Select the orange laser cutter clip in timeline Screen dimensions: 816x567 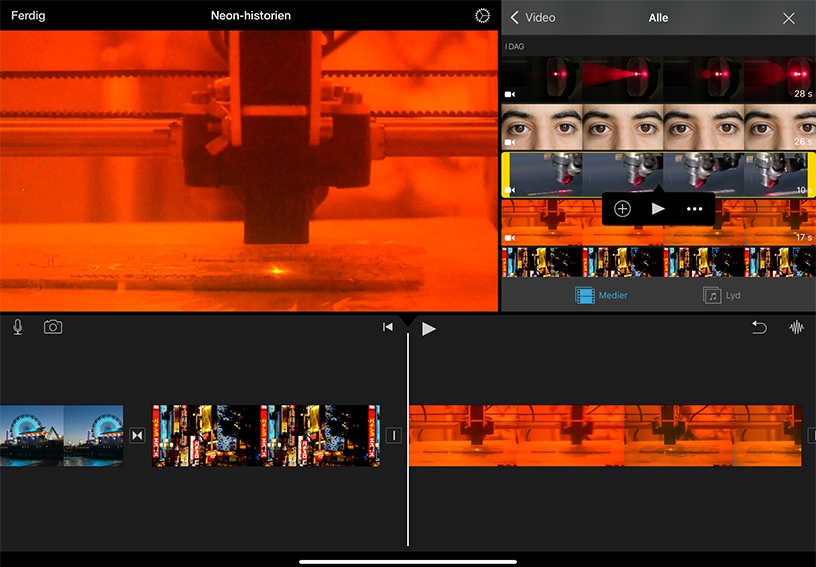pyautogui.click(x=605, y=436)
